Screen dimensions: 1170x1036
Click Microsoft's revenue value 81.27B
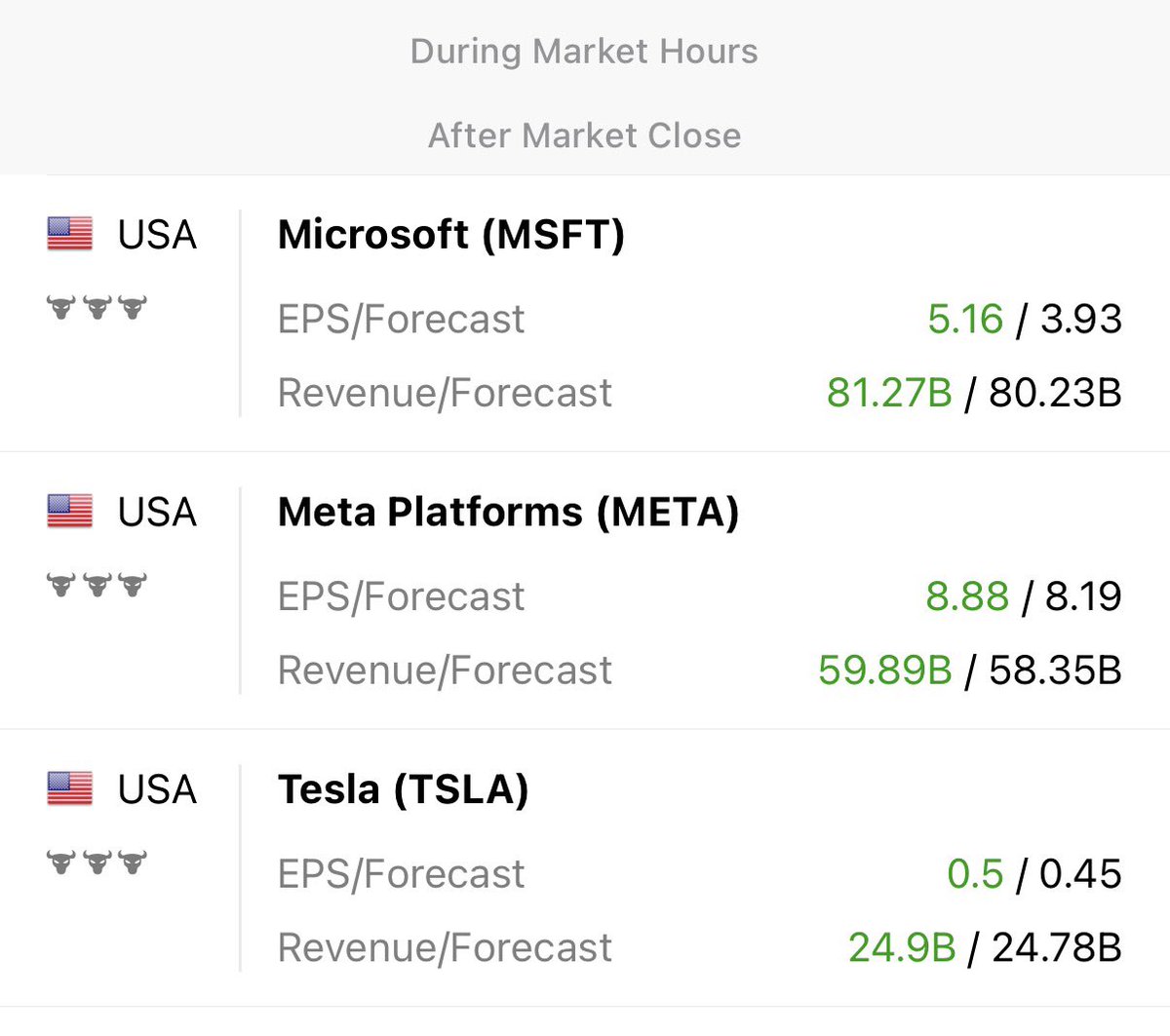(x=888, y=393)
